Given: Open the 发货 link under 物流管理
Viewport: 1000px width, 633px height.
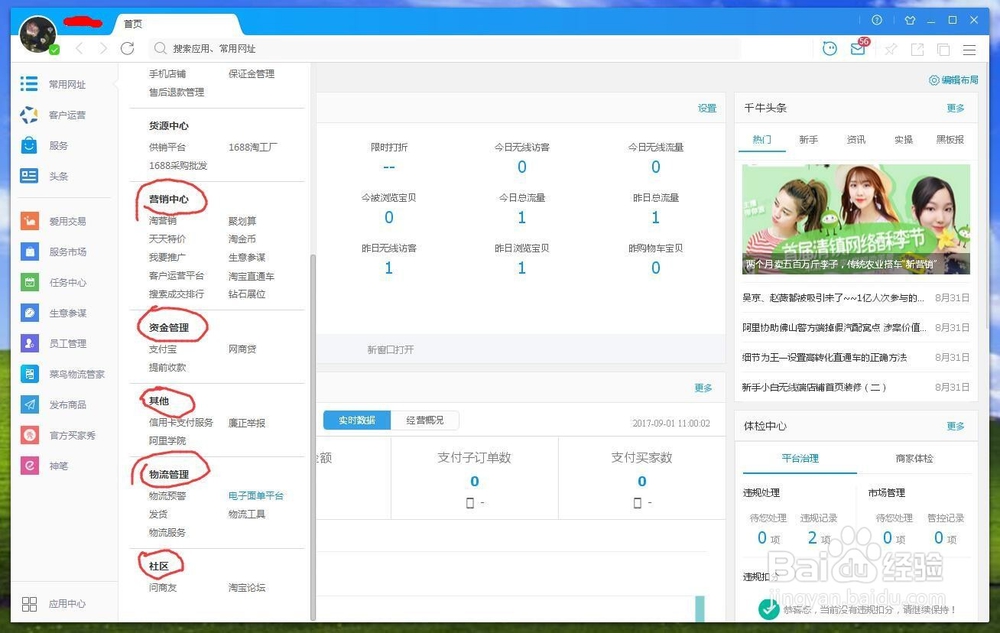Looking at the screenshot, I should 158,514.
